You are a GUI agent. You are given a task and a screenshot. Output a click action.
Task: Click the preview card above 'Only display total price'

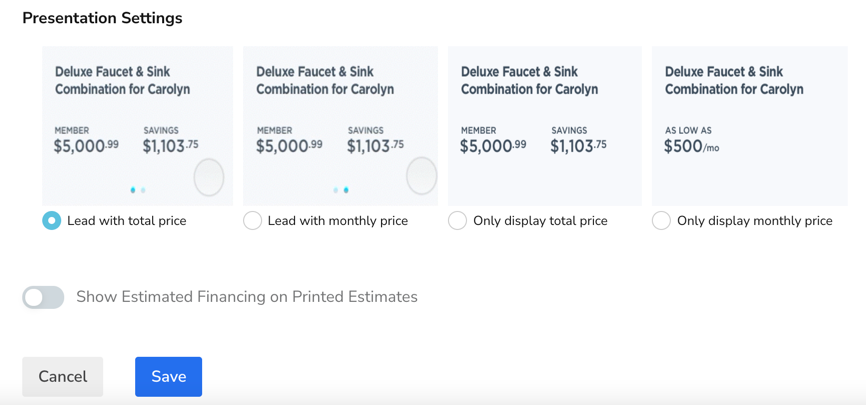tap(544, 125)
